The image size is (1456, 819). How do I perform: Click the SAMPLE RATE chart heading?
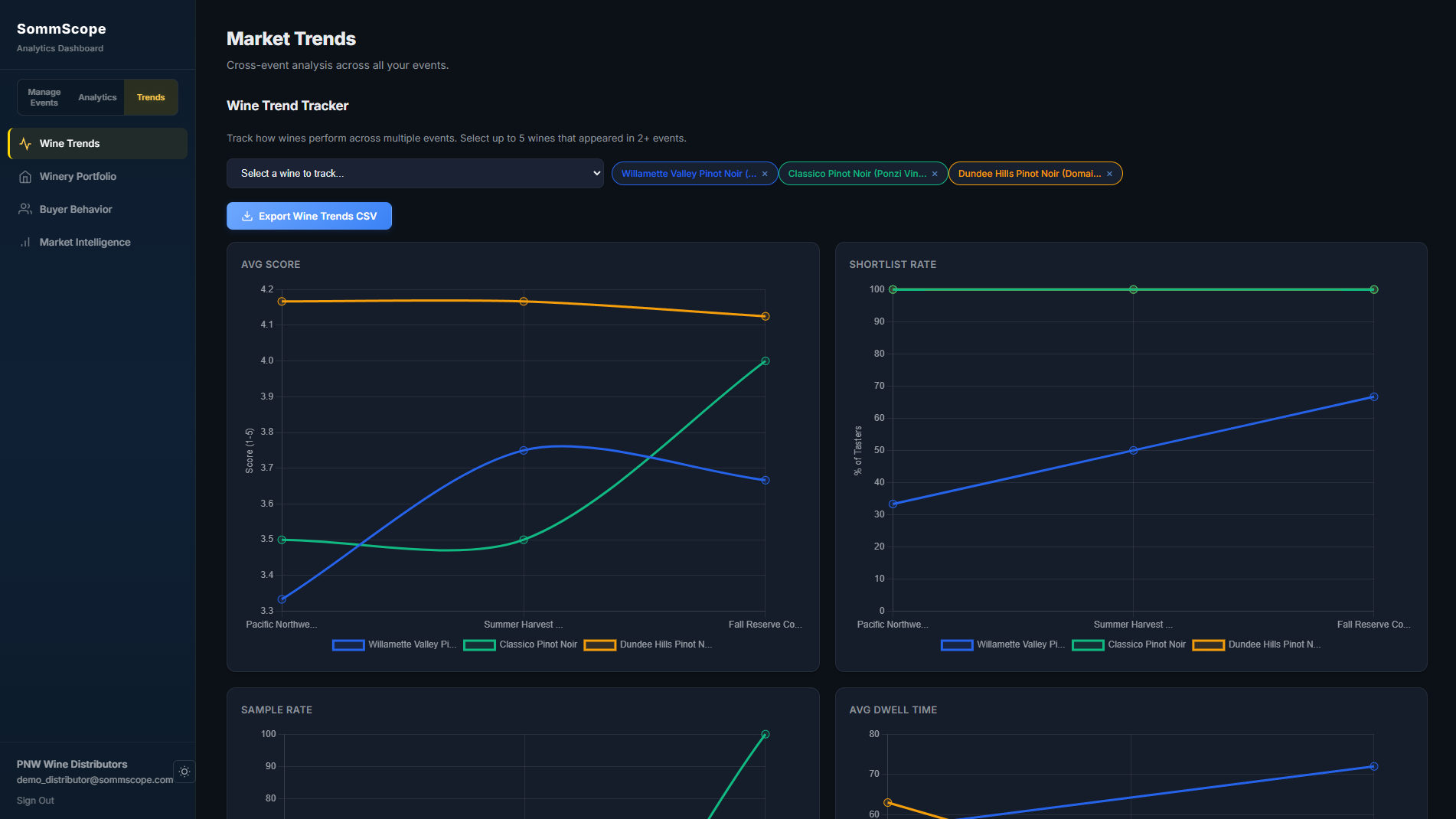pyautogui.click(x=276, y=710)
